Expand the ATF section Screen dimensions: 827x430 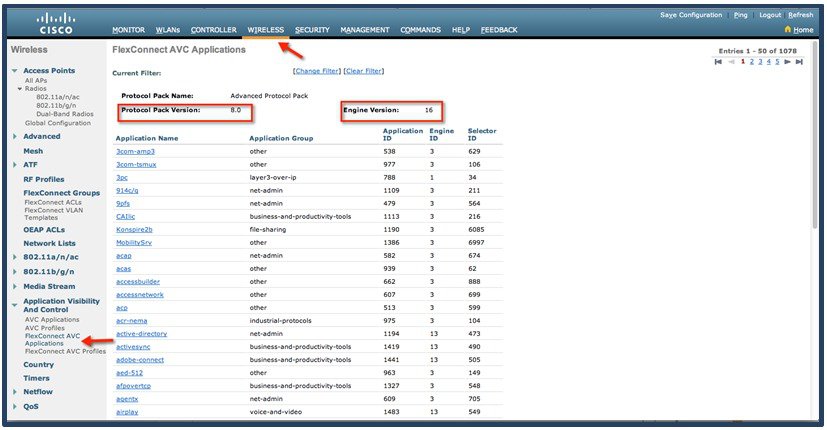[x=15, y=165]
